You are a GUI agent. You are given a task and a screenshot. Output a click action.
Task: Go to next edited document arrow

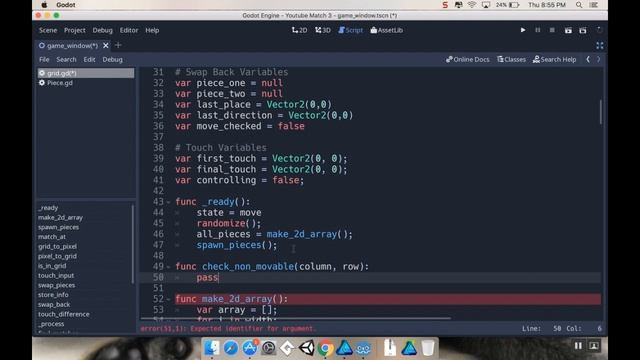599,60
